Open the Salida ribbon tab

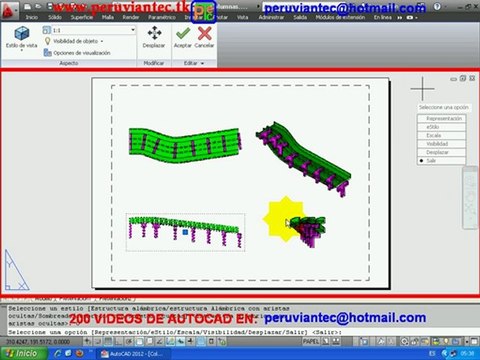pyautogui.click(x=300, y=17)
